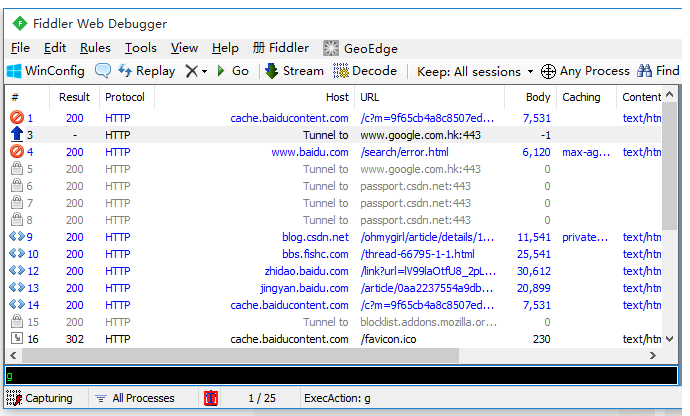Image resolution: width=690 pixels, height=416 pixels.
Task: Open the File menu
Action: (x=20, y=48)
